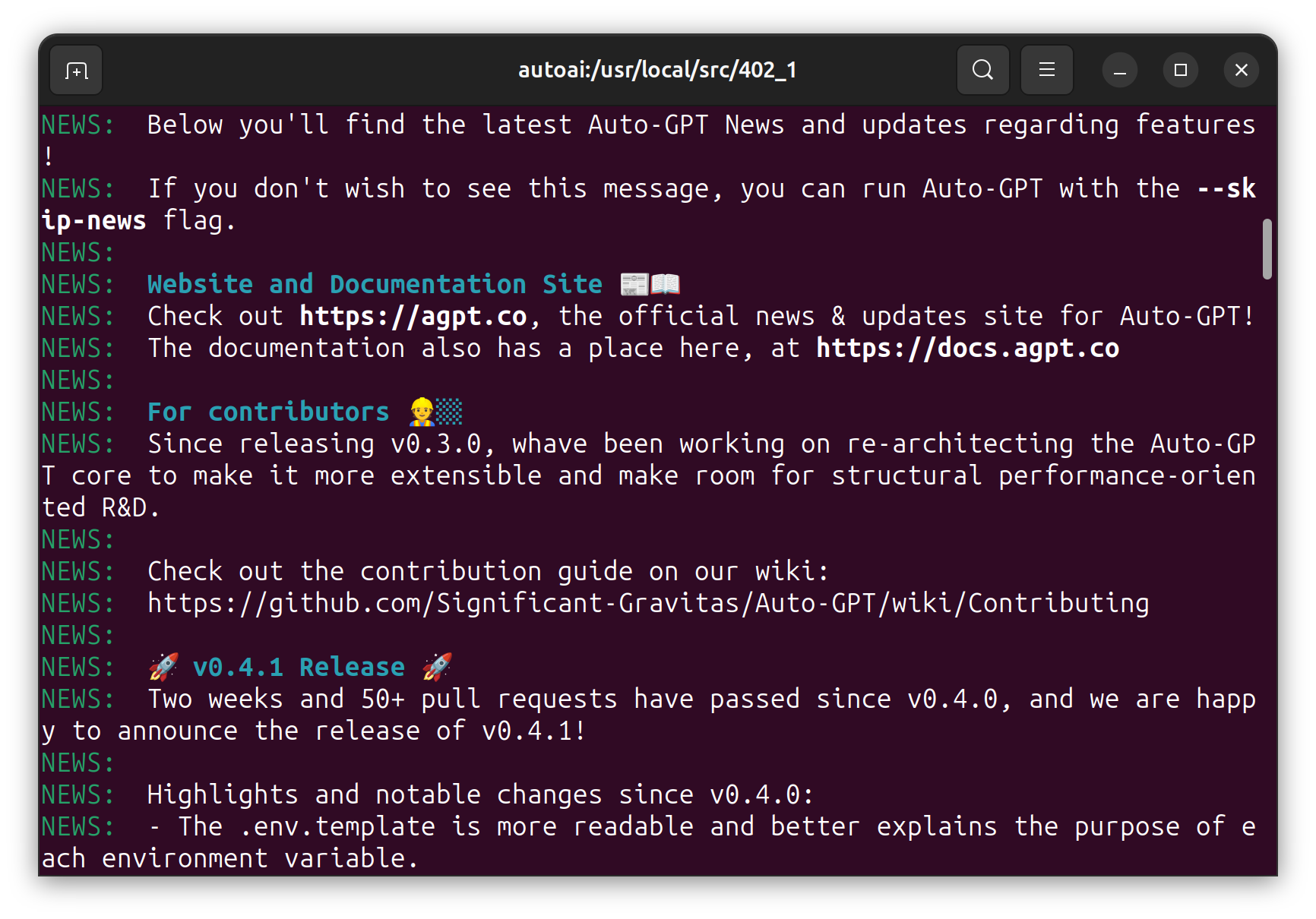Click the newspaper emoji after Documentation Site
This screenshot has width=1316, height=919.
(634, 284)
